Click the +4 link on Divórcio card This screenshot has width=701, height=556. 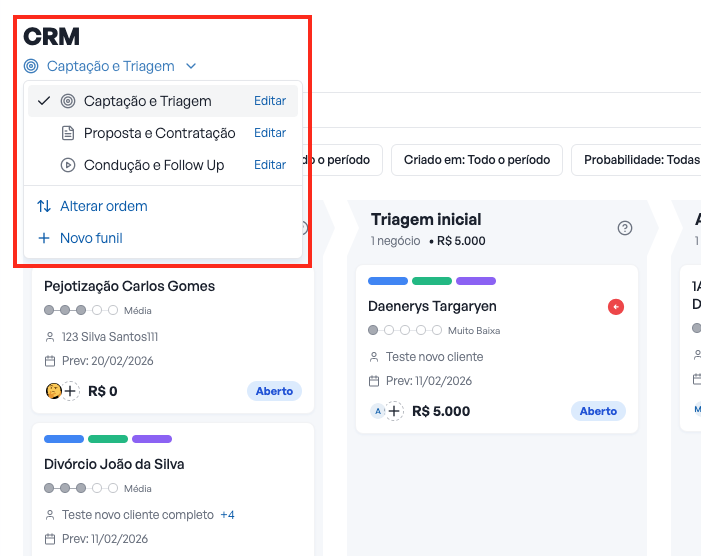(x=227, y=515)
